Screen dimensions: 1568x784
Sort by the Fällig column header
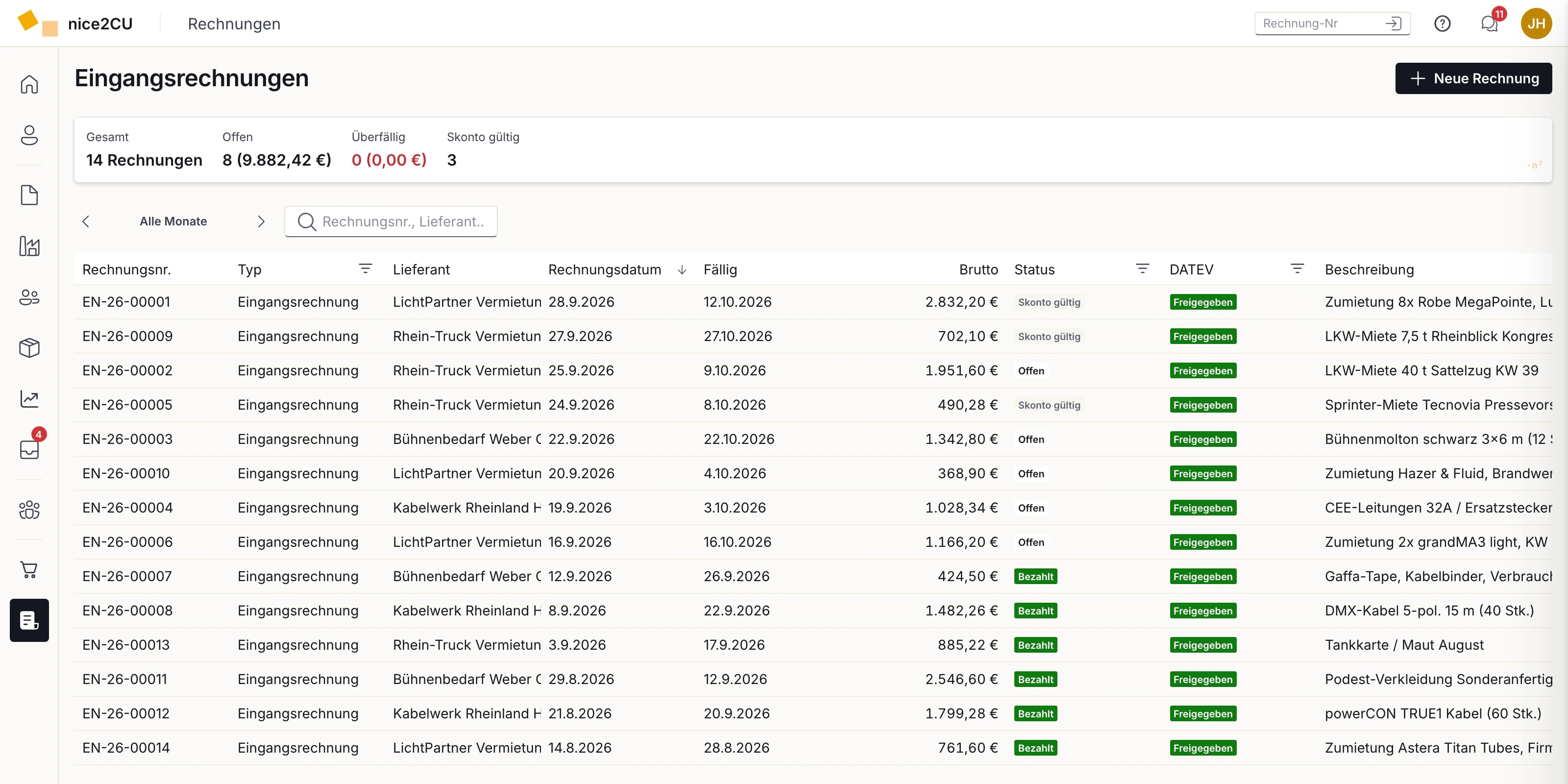(720, 269)
